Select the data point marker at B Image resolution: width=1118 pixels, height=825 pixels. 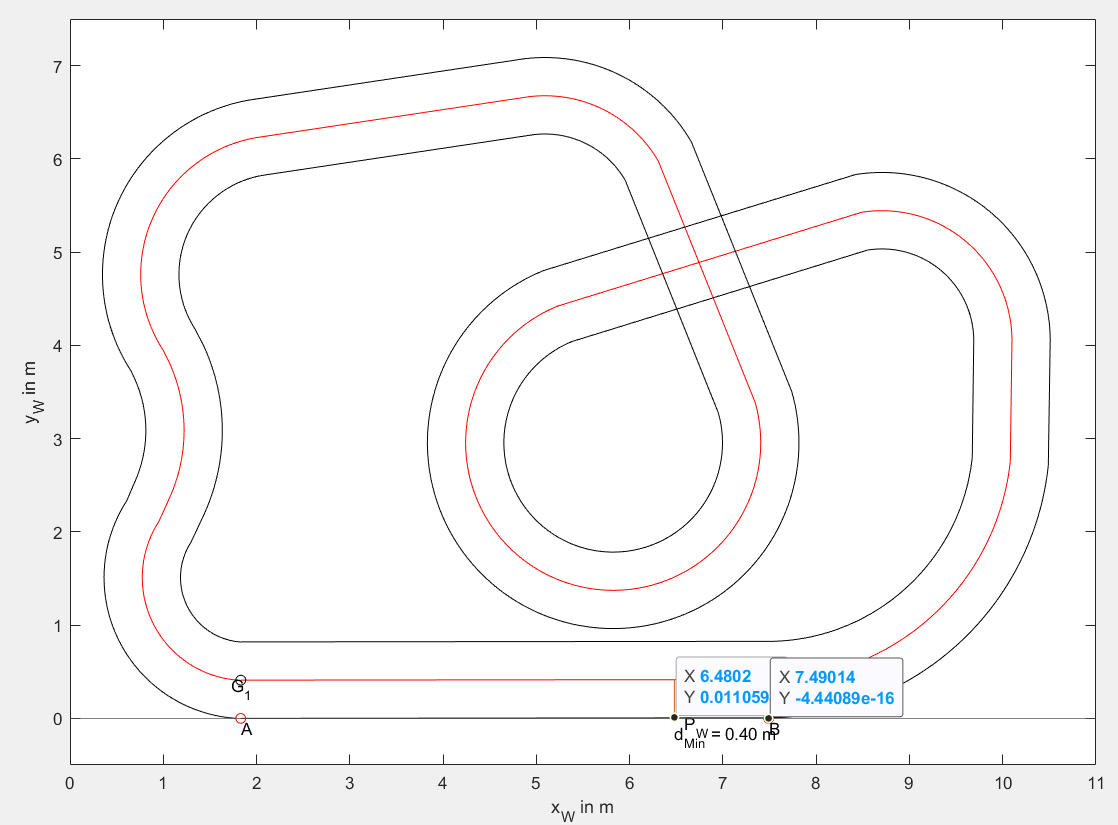(768, 718)
